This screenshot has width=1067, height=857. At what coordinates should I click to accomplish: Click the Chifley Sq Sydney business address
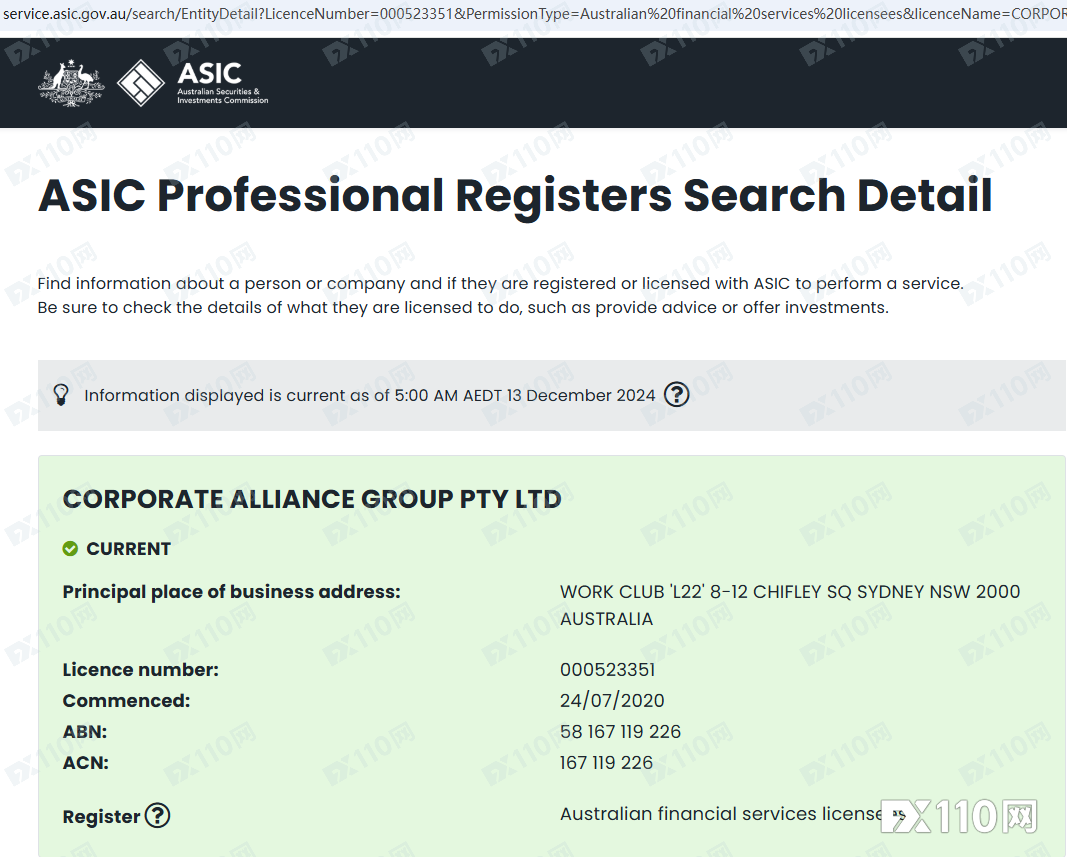789,592
